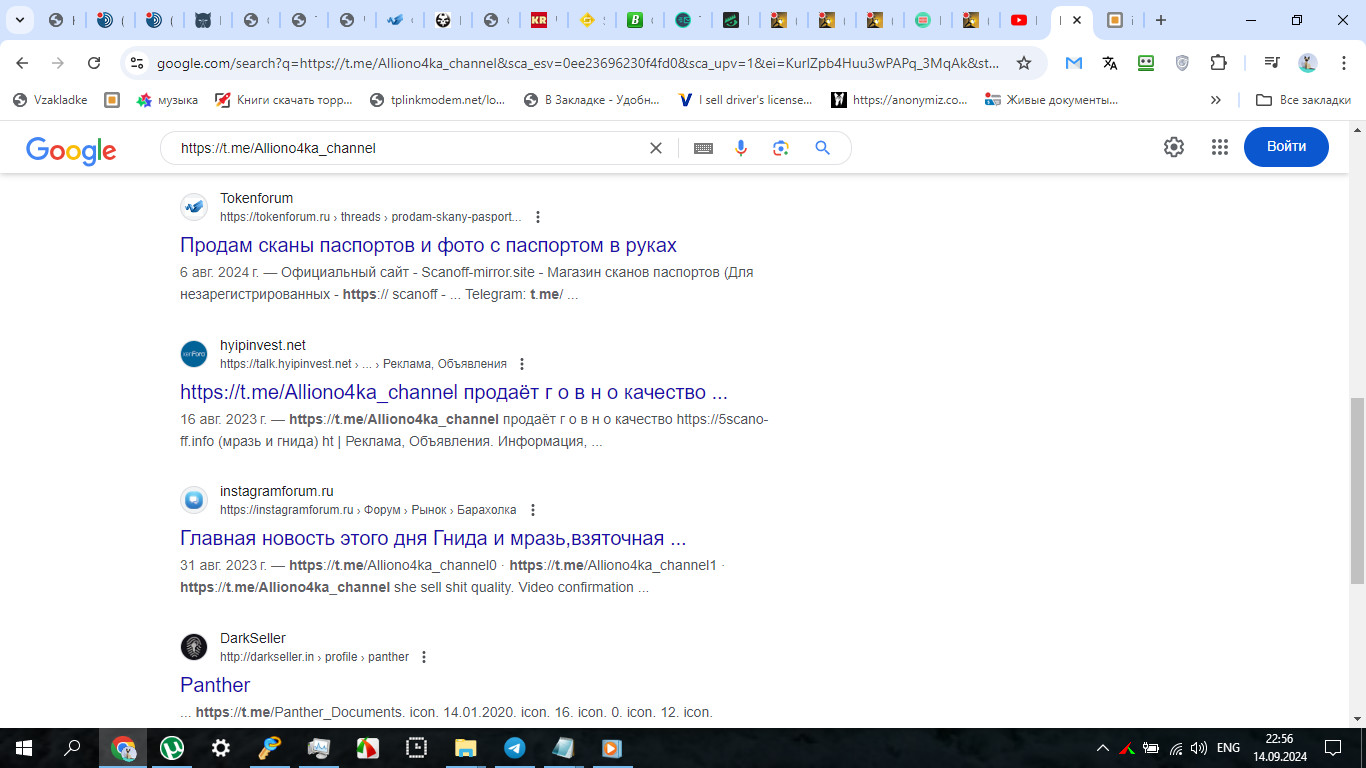
Task: Open the hyipinvest.net Allion04ka_channel result title
Action: tap(454, 392)
